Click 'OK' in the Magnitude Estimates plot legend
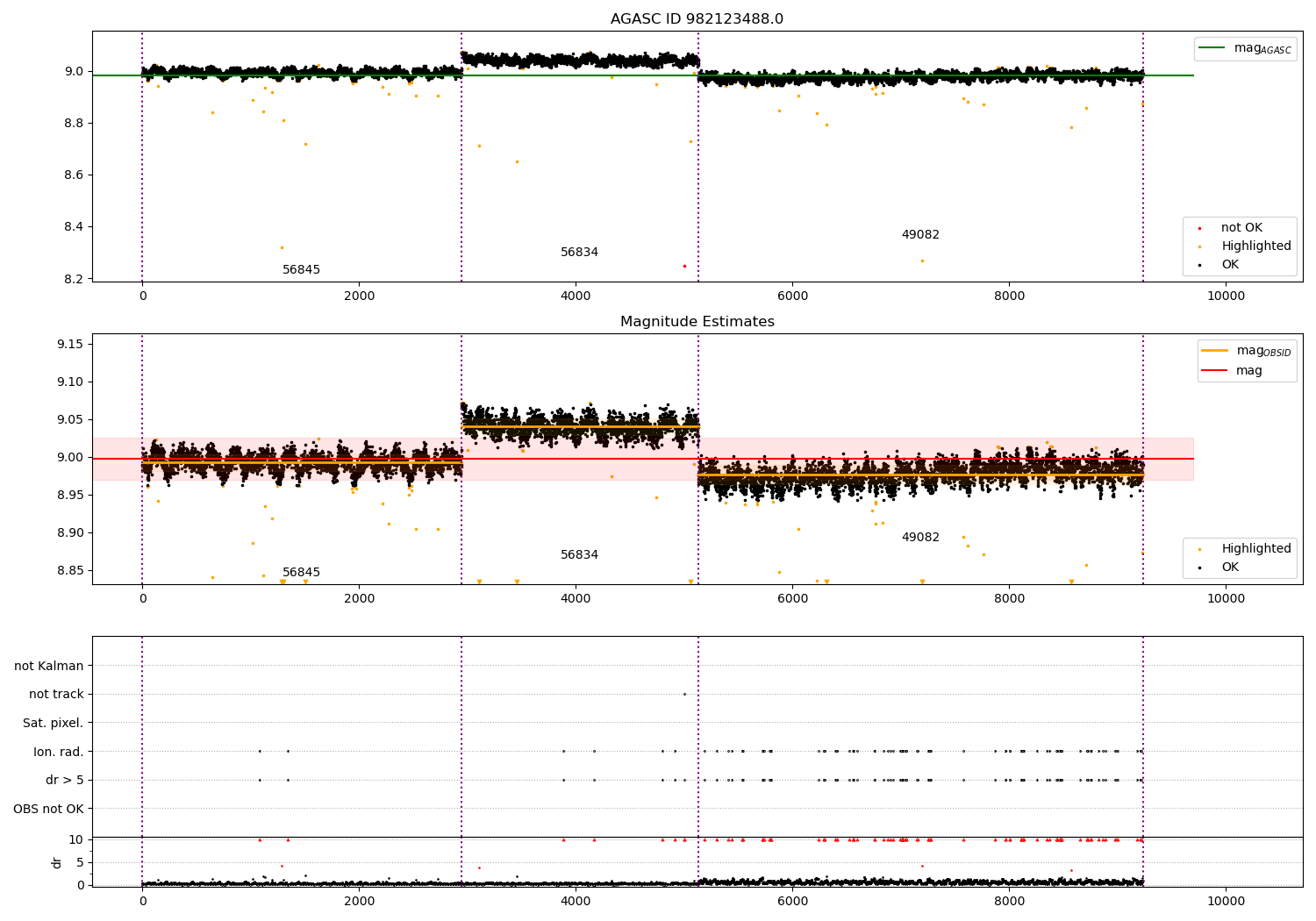1316x921 pixels. tap(1220, 568)
